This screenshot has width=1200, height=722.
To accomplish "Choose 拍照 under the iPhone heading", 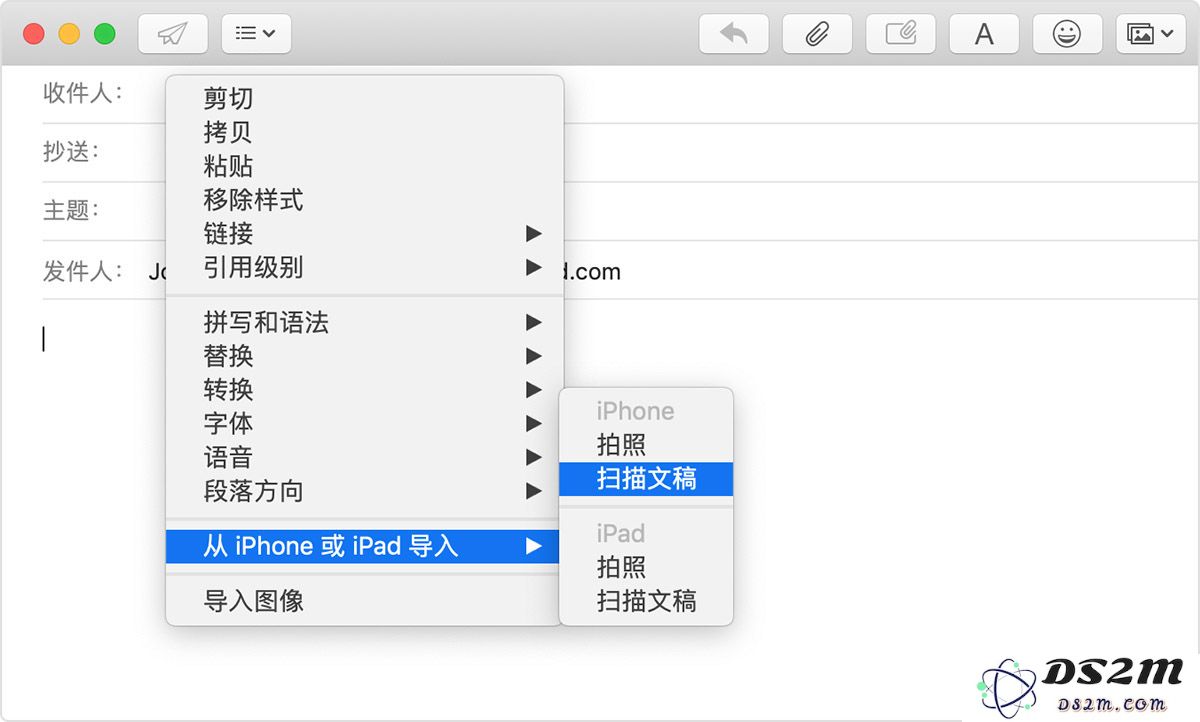I will tap(646, 445).
